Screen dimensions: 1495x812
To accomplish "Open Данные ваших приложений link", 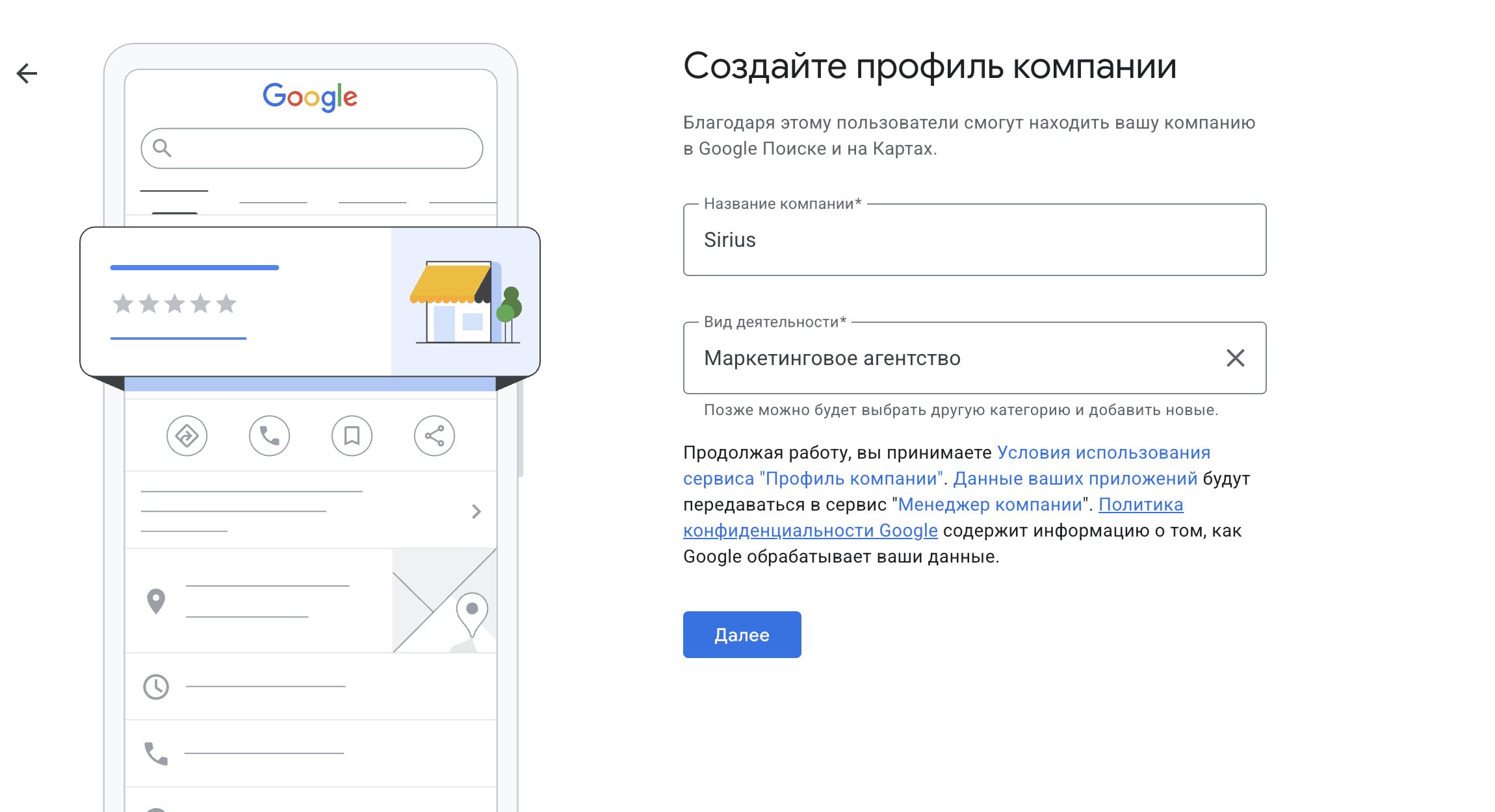I will point(1075,479).
